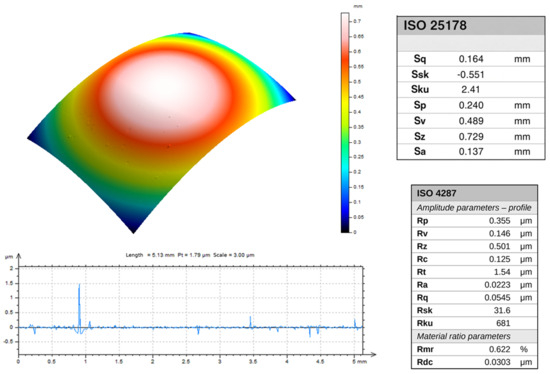Image resolution: width=550 pixels, height=374 pixels.
Task: Select the Ssk parameter row
Action: coord(471,74)
